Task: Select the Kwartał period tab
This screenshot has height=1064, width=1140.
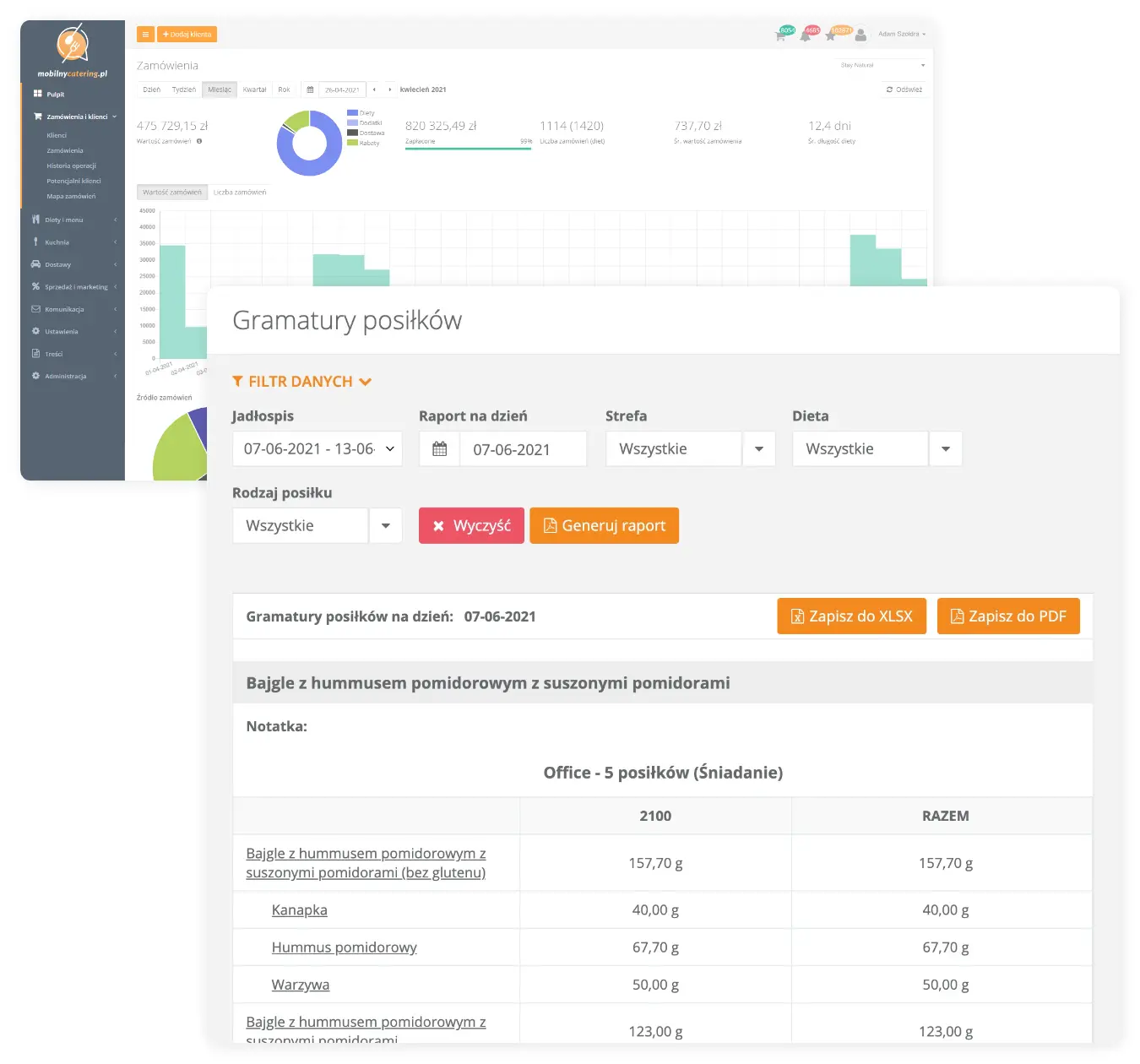Action: coord(254,90)
